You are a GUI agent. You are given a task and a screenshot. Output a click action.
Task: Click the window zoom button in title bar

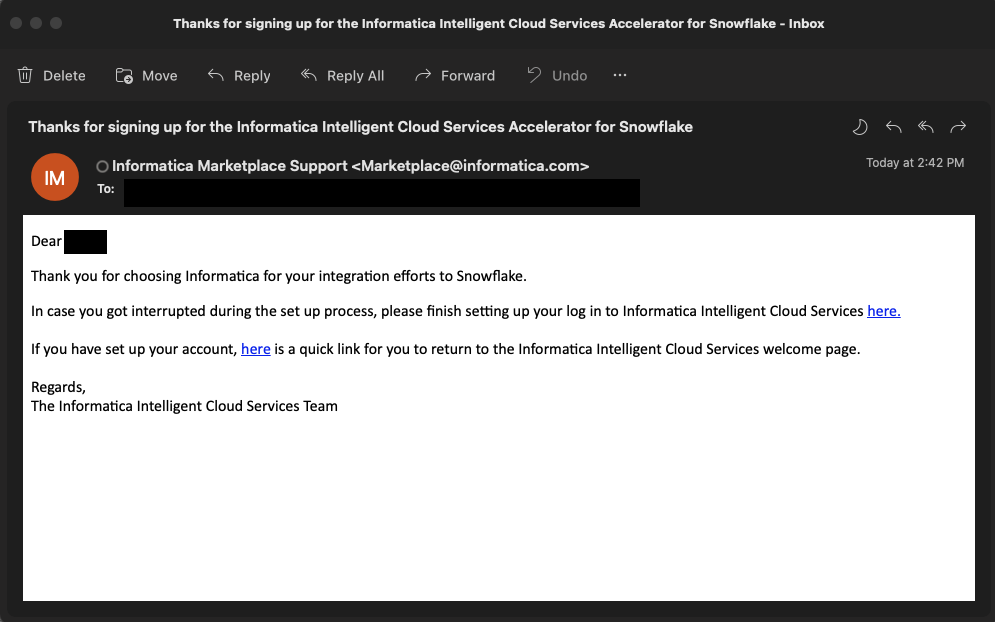point(56,23)
